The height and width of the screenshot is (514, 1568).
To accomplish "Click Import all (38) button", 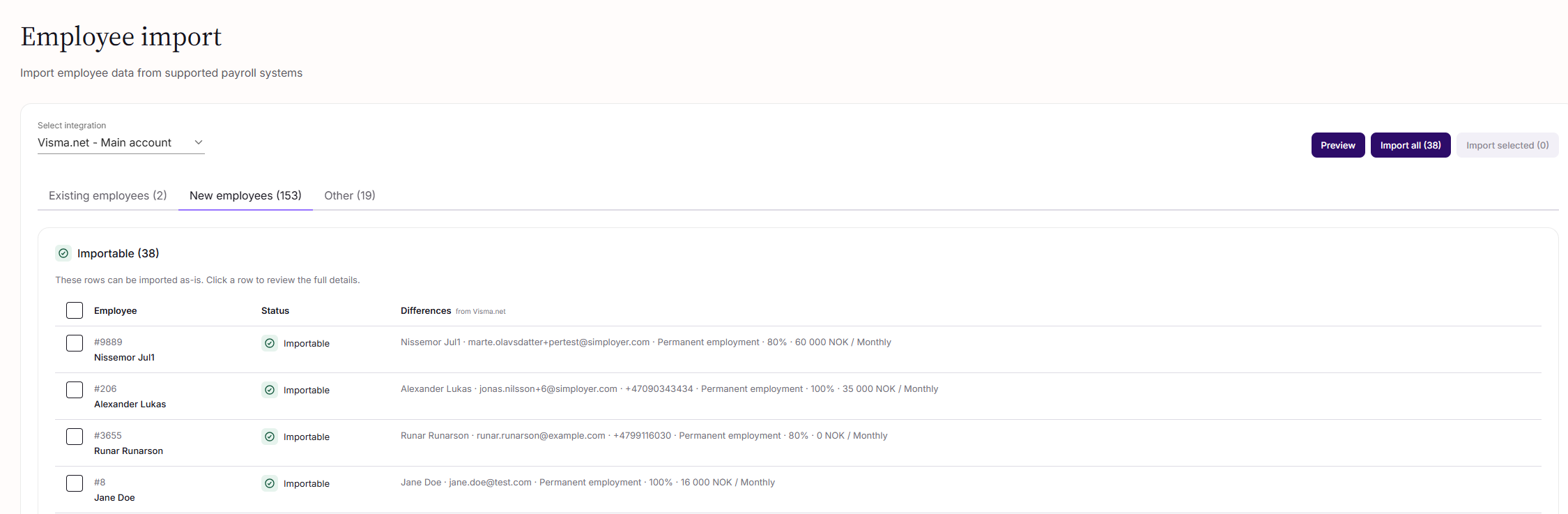I will click(x=1411, y=145).
